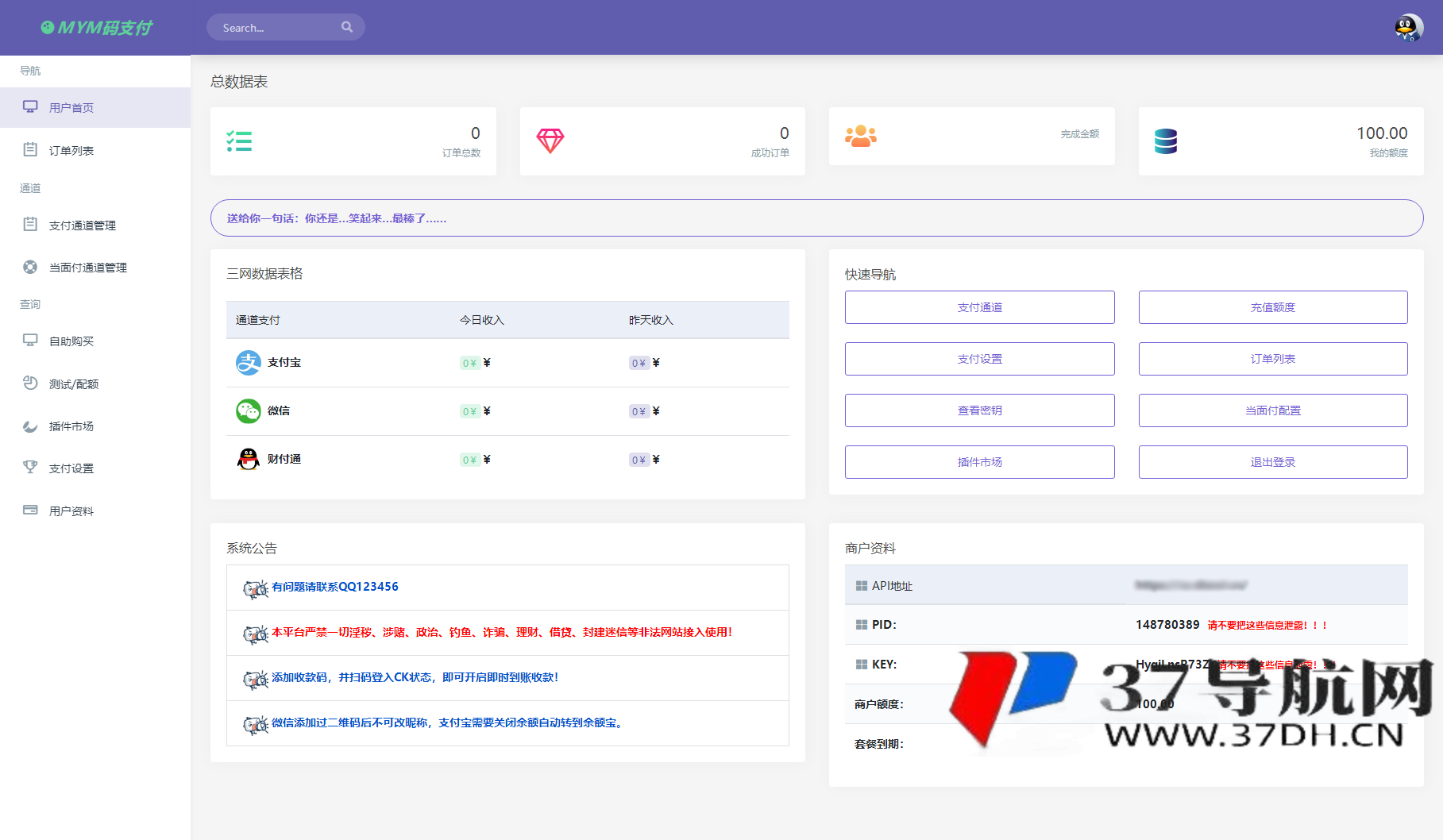The height and width of the screenshot is (840, 1443).
Task: Click the search magnifier icon
Action: click(347, 26)
